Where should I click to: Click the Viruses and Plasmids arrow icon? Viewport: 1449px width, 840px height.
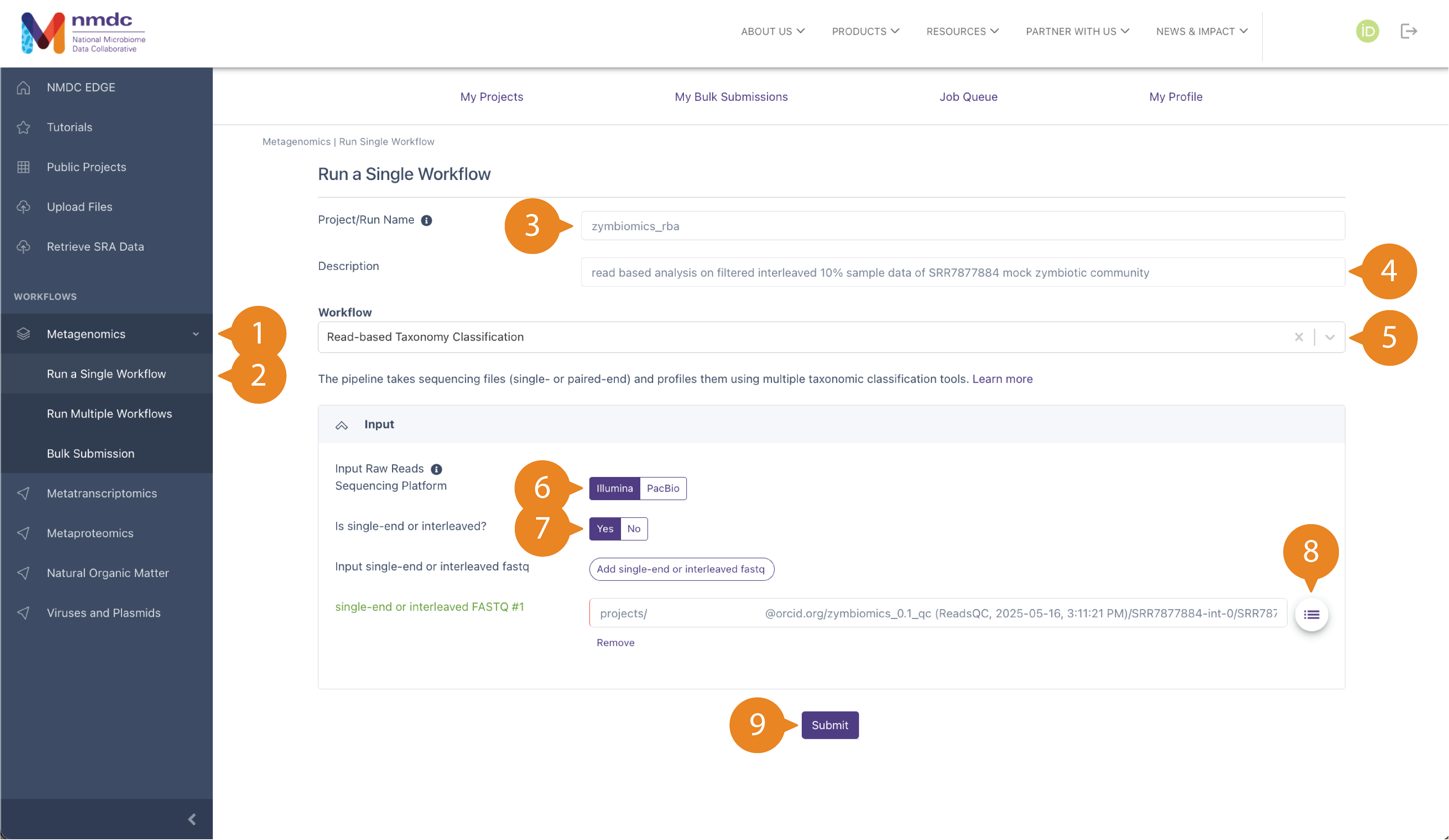coord(23,613)
